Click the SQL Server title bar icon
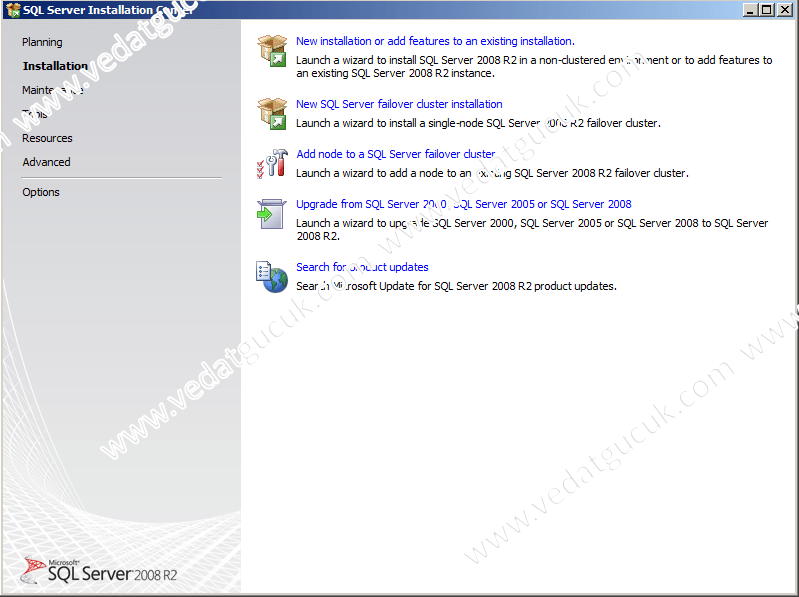Image resolution: width=799 pixels, height=597 pixels. tap(13, 10)
